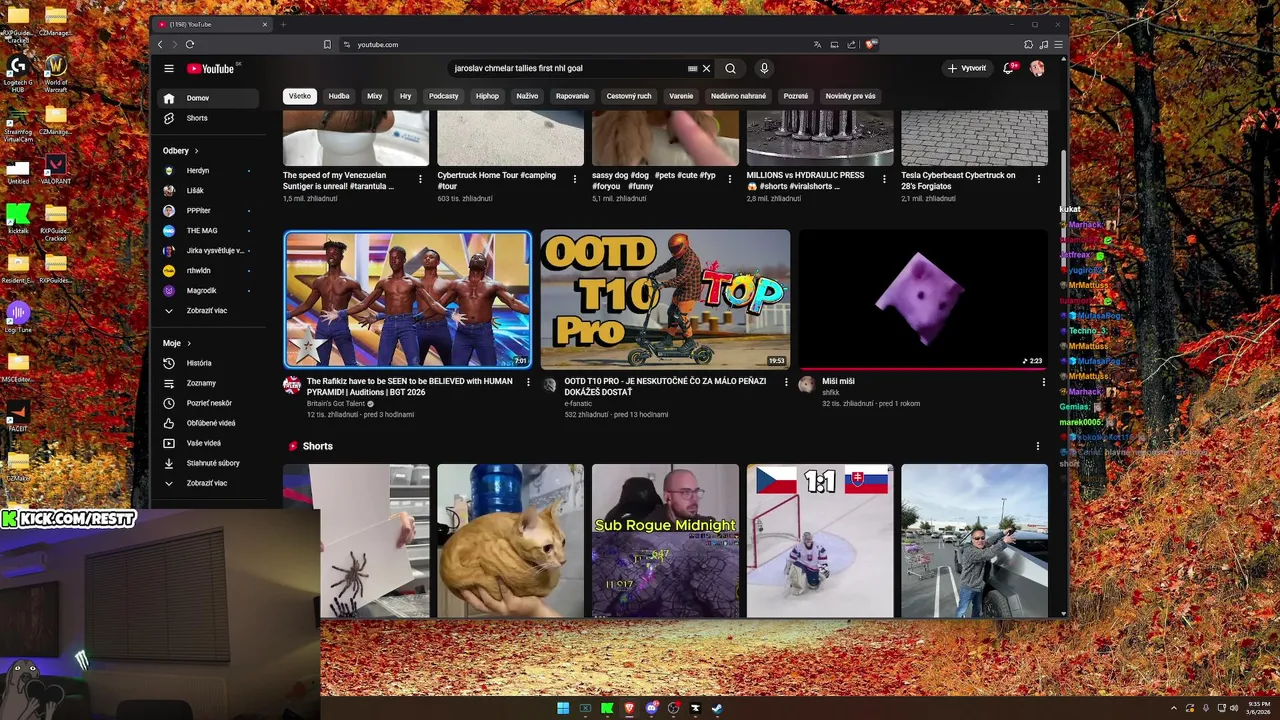
Task: Play the OOTD T10 Pro scooter thumbnail
Action: click(665, 300)
